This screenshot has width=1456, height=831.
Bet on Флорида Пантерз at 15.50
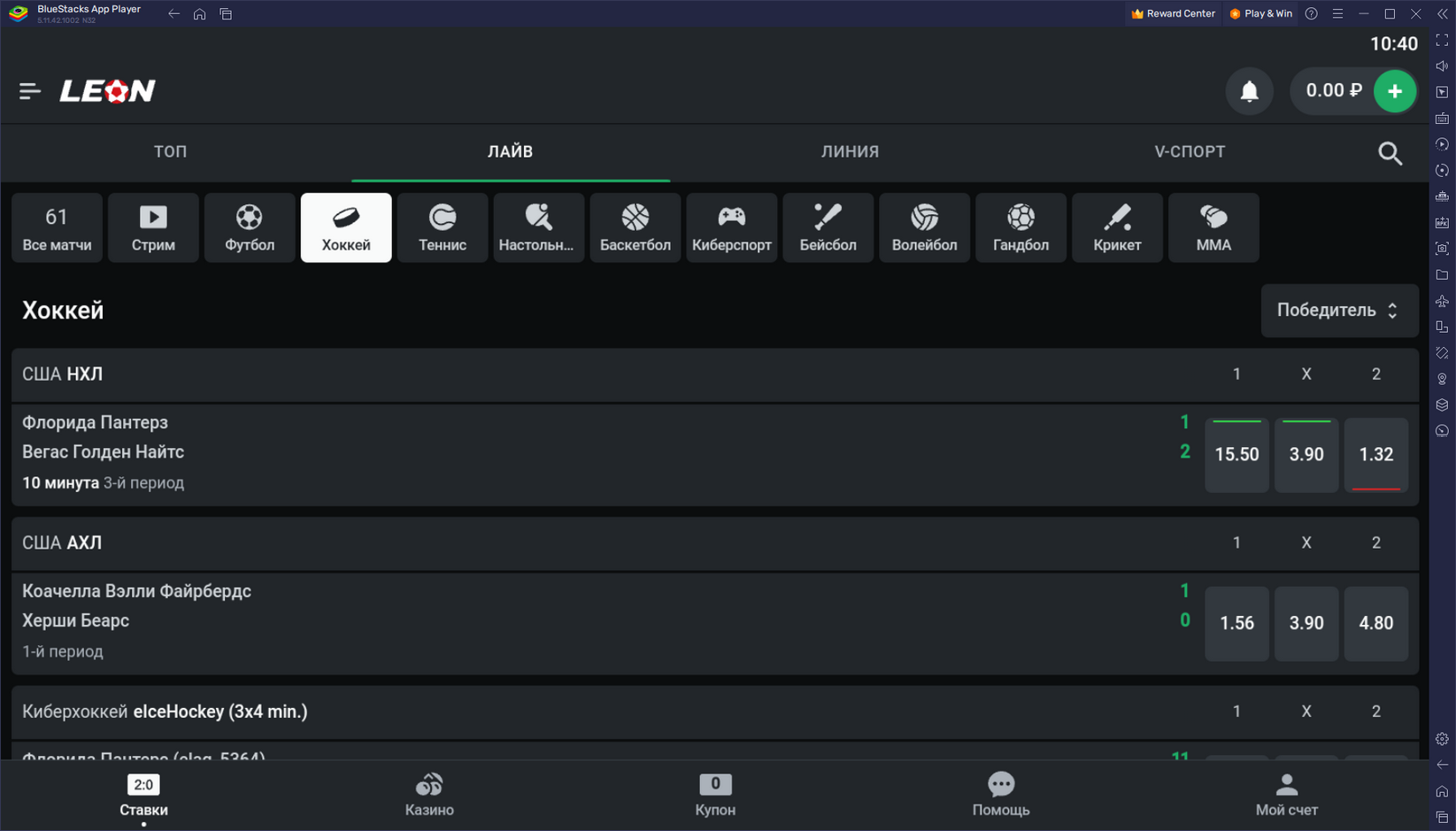click(1236, 455)
